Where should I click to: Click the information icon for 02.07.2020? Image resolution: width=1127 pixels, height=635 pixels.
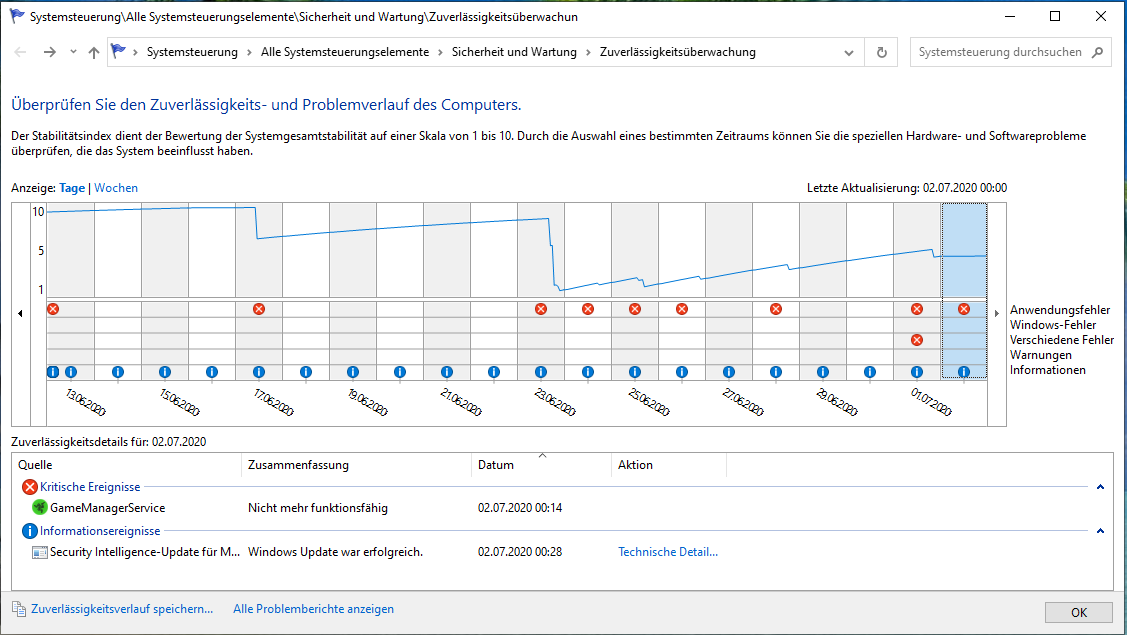(964, 372)
